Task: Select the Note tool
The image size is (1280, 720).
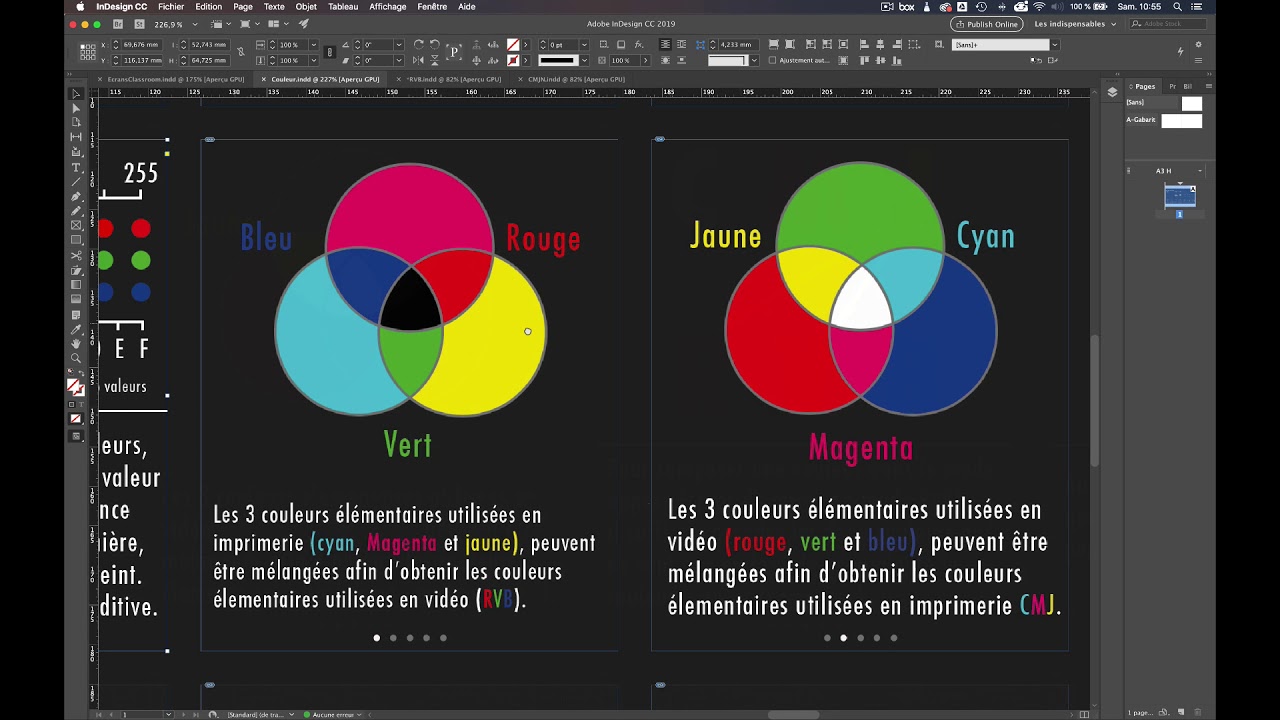Action: point(76,314)
